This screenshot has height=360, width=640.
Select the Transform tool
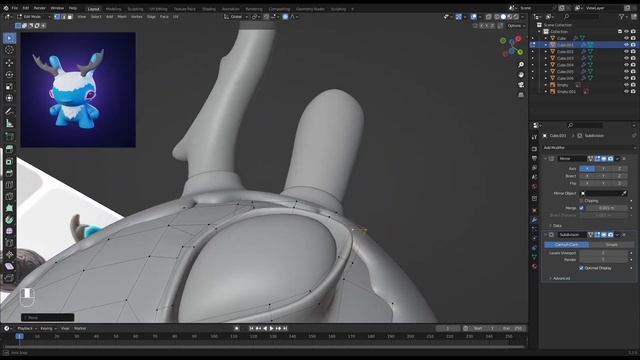(x=9, y=98)
